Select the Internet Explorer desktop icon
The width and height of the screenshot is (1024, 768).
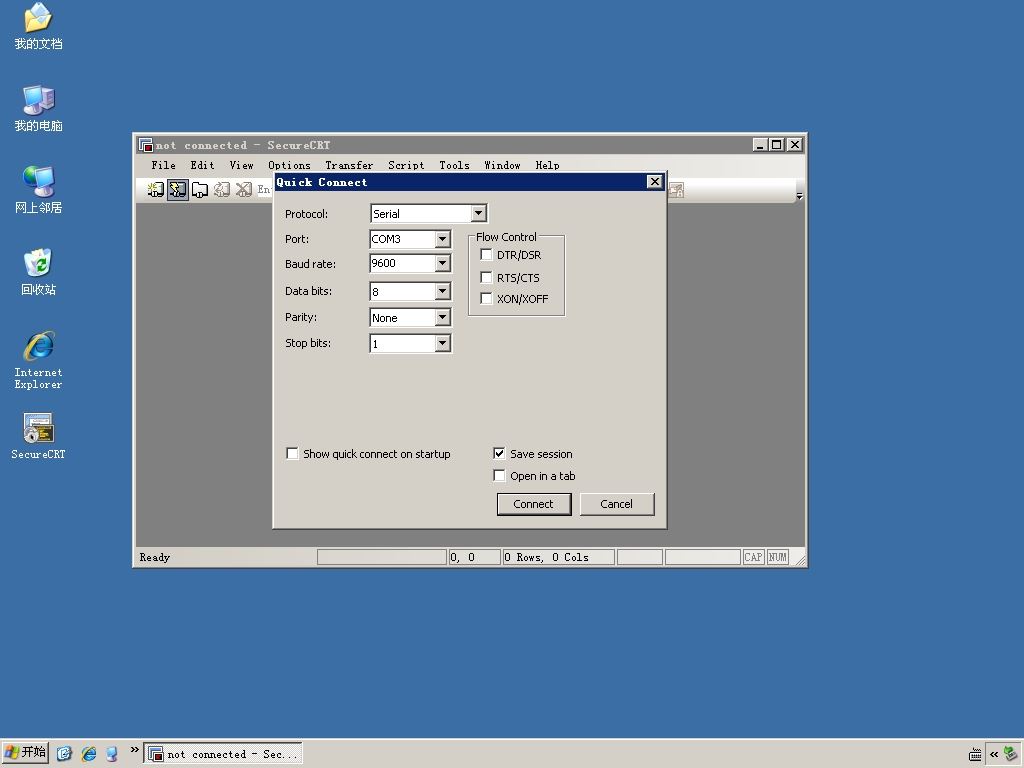pos(38,360)
